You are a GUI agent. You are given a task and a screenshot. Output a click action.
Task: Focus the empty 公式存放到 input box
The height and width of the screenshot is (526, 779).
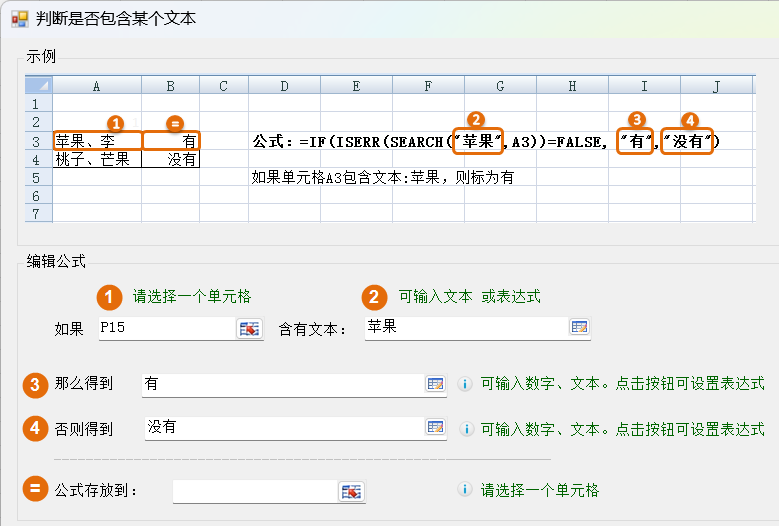coord(255,490)
